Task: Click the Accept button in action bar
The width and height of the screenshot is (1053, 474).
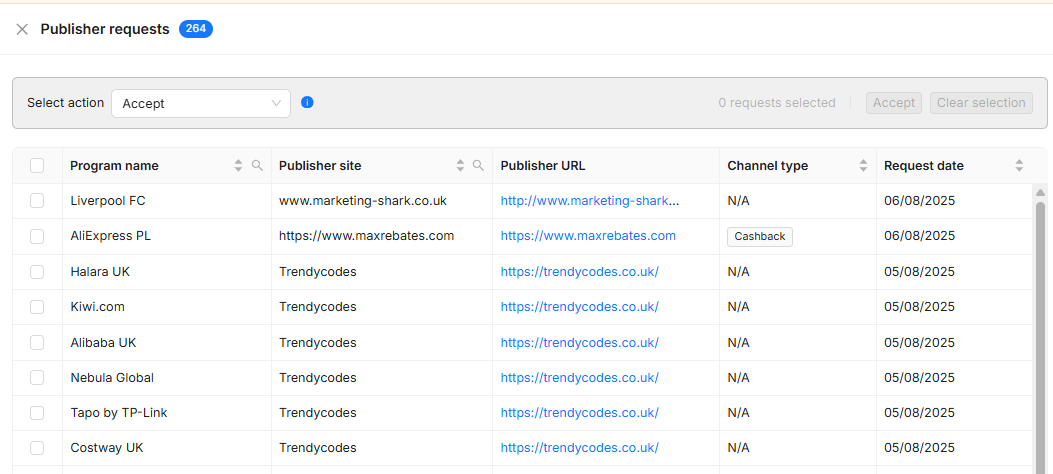Action: pos(893,103)
